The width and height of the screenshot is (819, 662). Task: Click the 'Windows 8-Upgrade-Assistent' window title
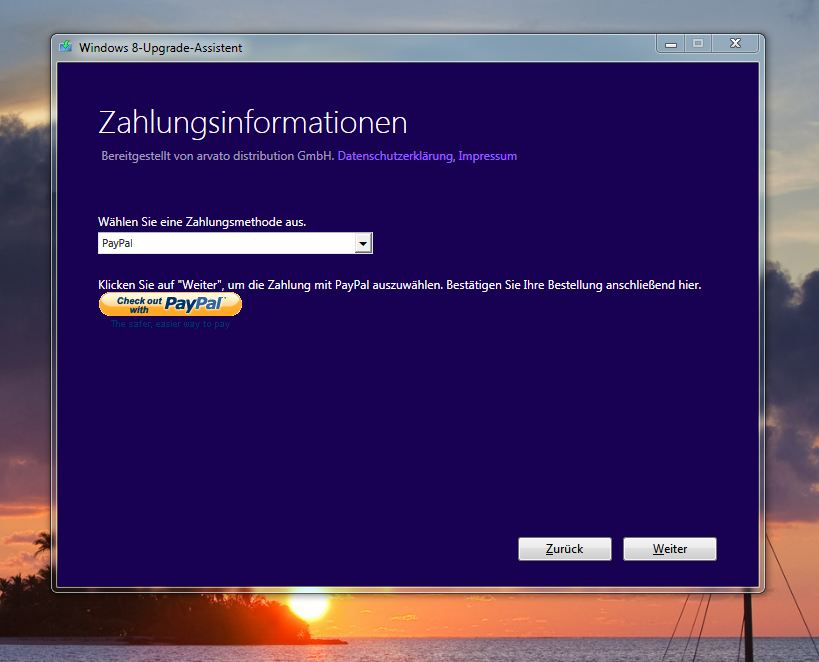pyautogui.click(x=160, y=48)
